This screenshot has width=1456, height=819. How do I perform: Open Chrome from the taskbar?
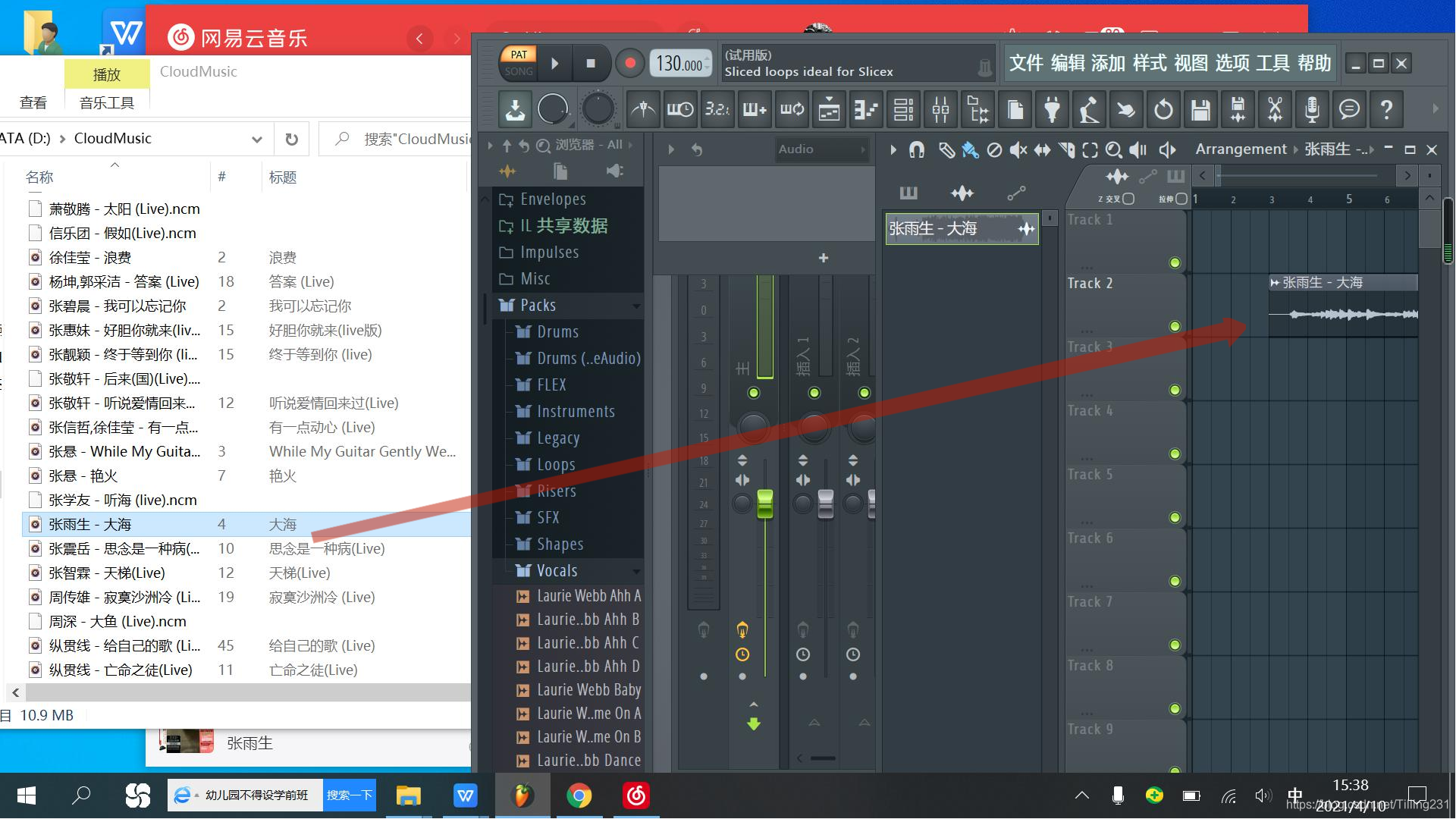point(579,795)
